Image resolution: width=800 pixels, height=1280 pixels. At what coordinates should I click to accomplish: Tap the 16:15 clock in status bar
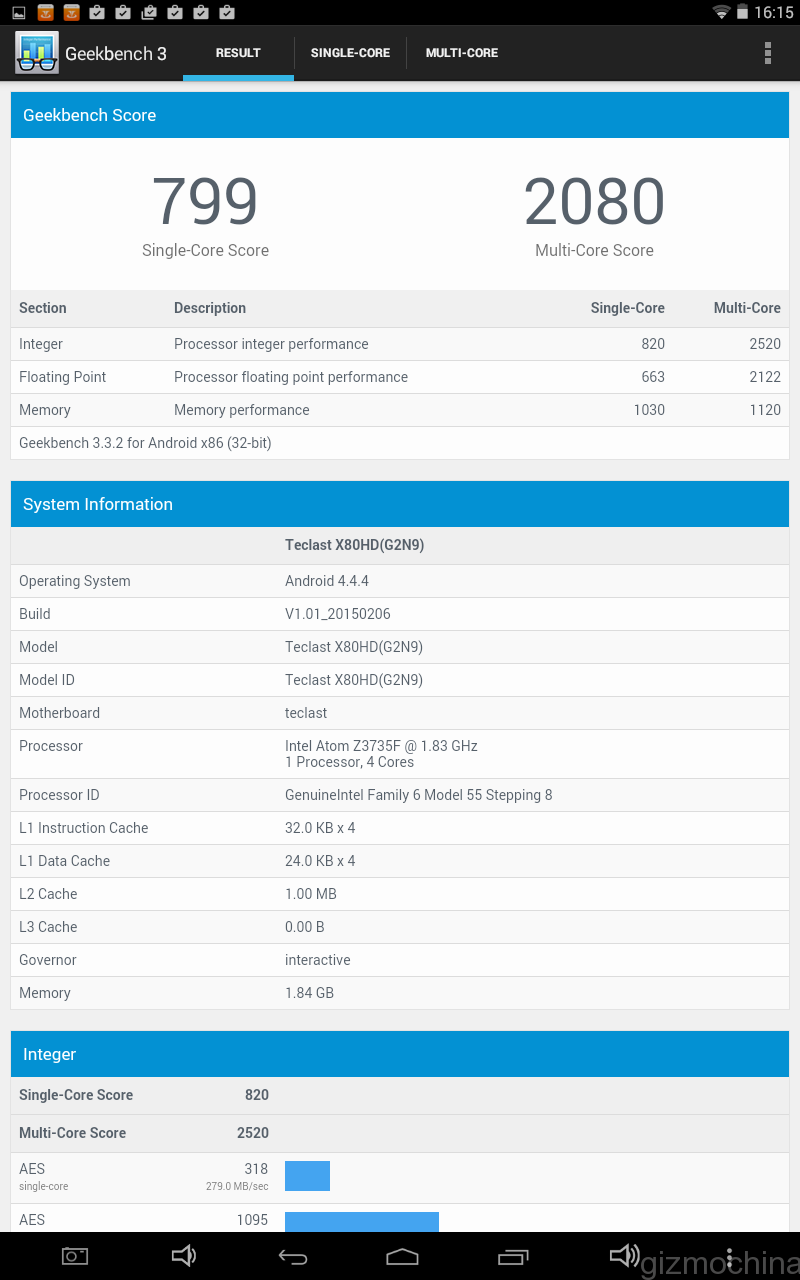774,12
